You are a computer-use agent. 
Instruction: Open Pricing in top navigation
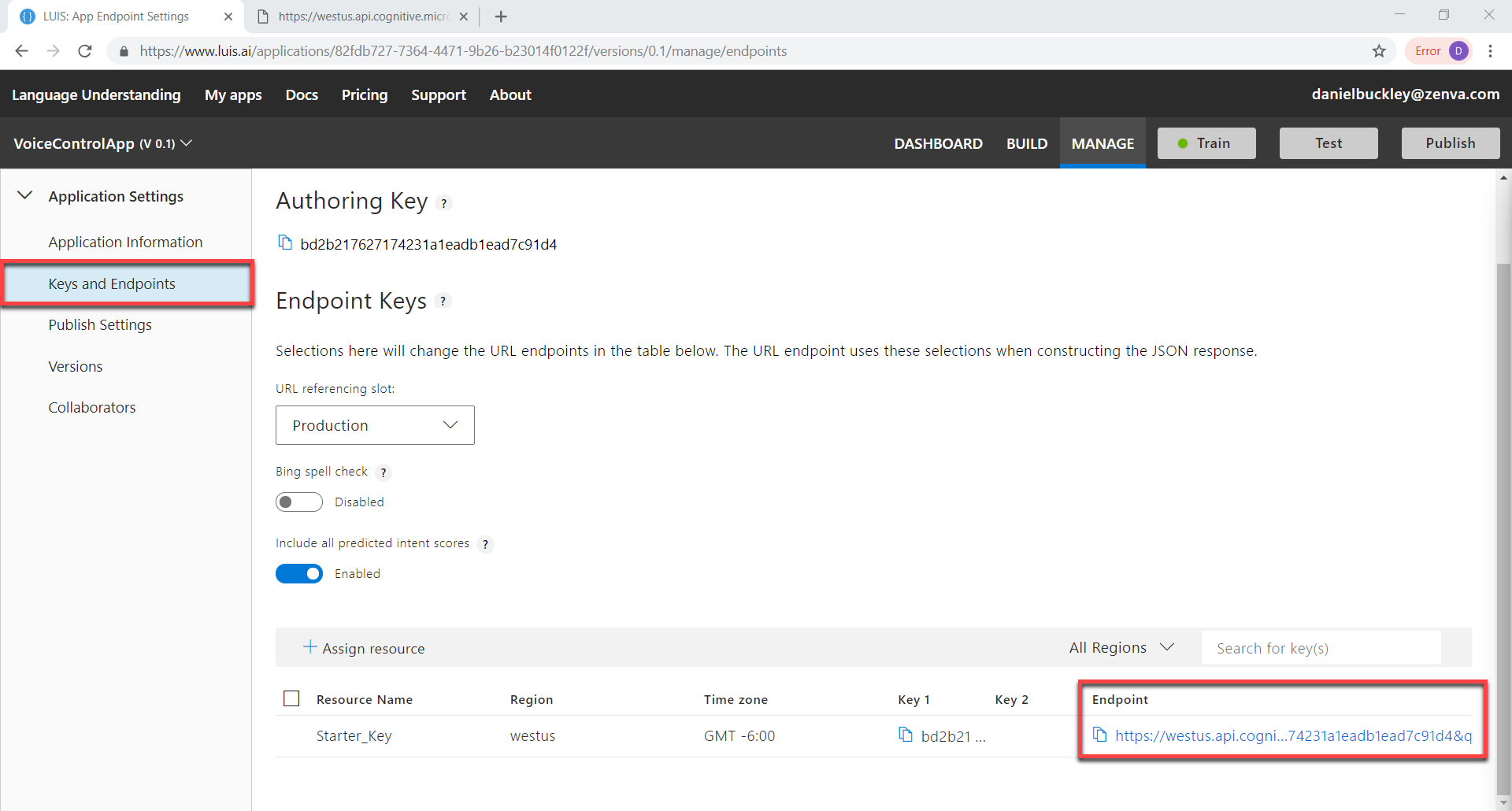click(365, 94)
